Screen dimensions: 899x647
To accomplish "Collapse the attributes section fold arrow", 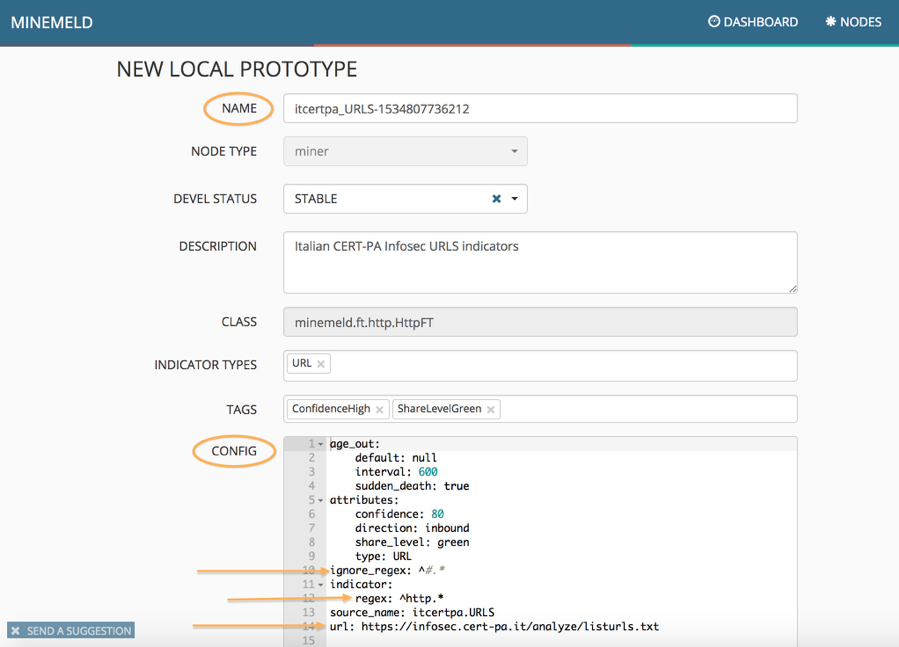I will click(321, 500).
